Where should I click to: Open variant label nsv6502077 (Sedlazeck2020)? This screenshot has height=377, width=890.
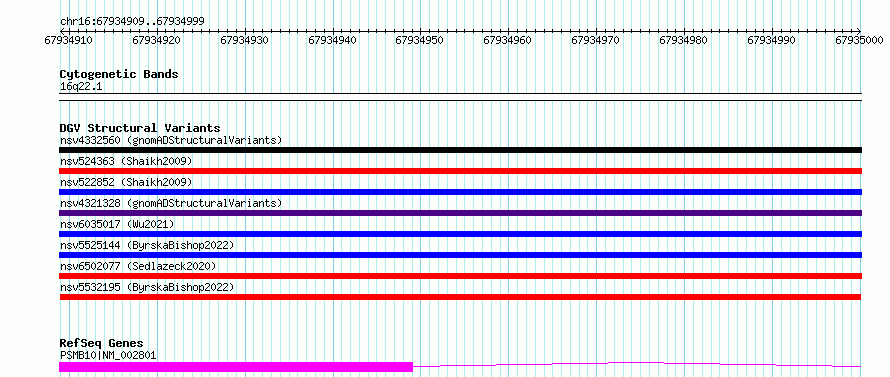pyautogui.click(x=138, y=266)
